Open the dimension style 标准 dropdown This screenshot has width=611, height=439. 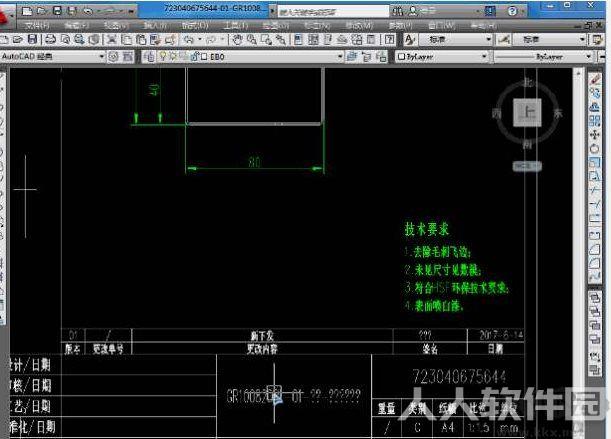549,39
